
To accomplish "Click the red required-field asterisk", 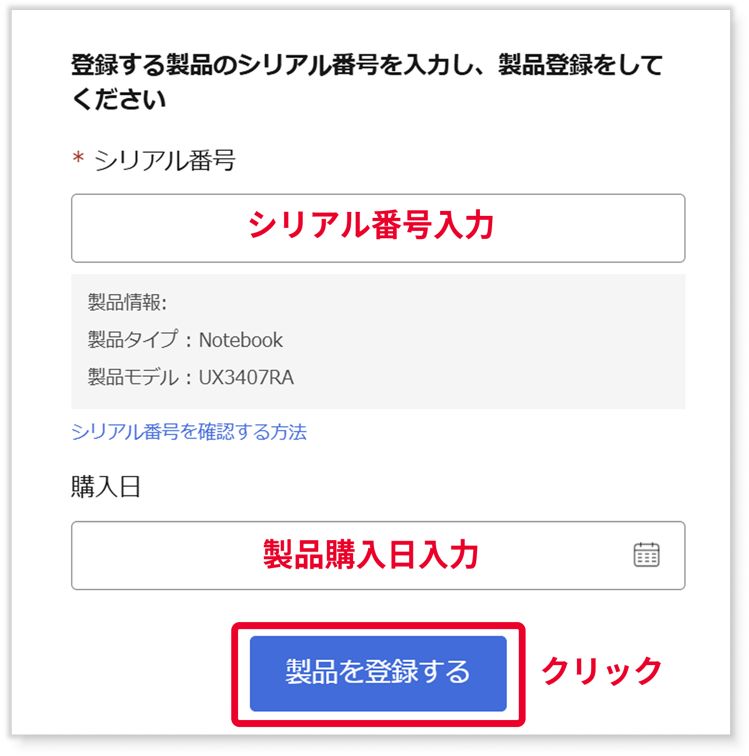I will coord(78,158).
